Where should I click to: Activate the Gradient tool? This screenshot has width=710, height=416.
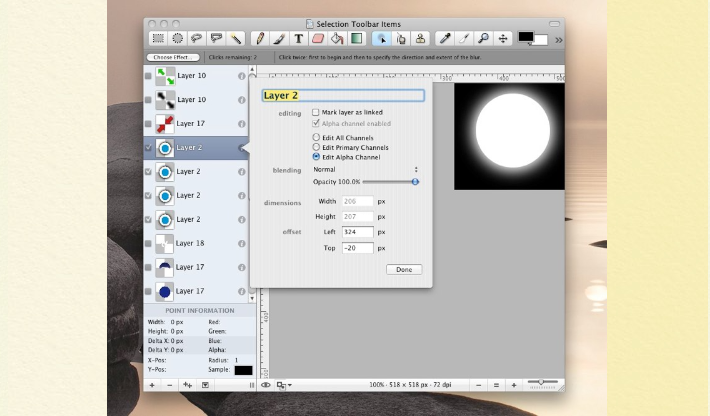pos(356,39)
